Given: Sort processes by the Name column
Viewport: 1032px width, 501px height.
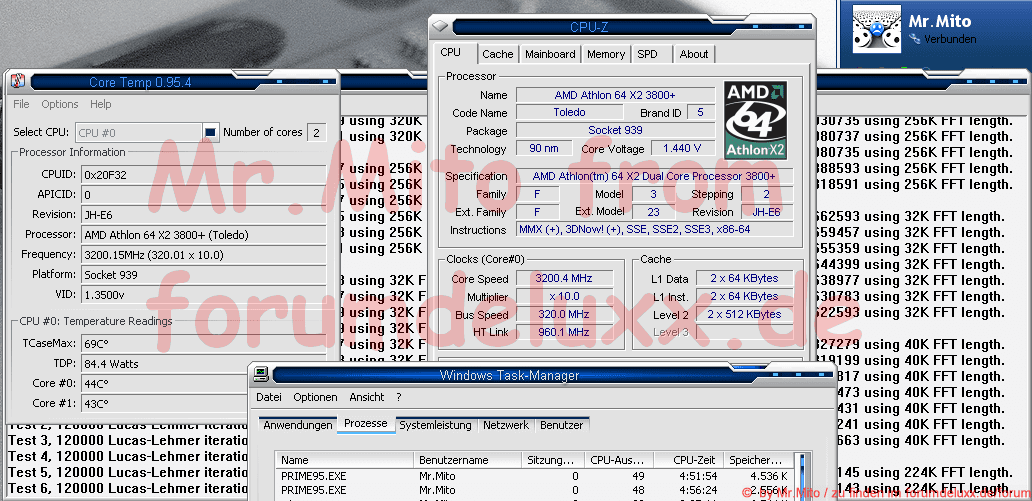Looking at the screenshot, I should pyautogui.click(x=345, y=460).
